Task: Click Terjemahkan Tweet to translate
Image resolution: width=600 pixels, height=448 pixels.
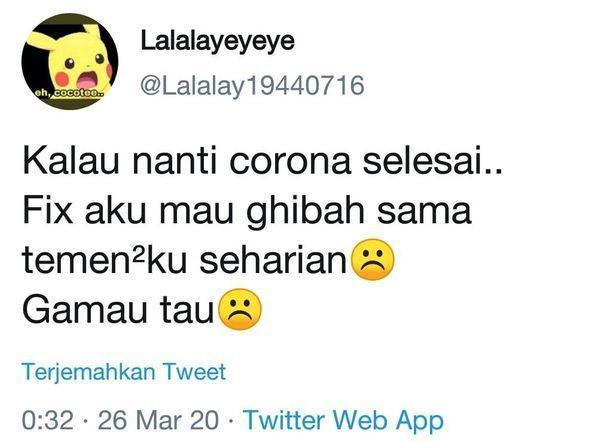Action: [124, 371]
